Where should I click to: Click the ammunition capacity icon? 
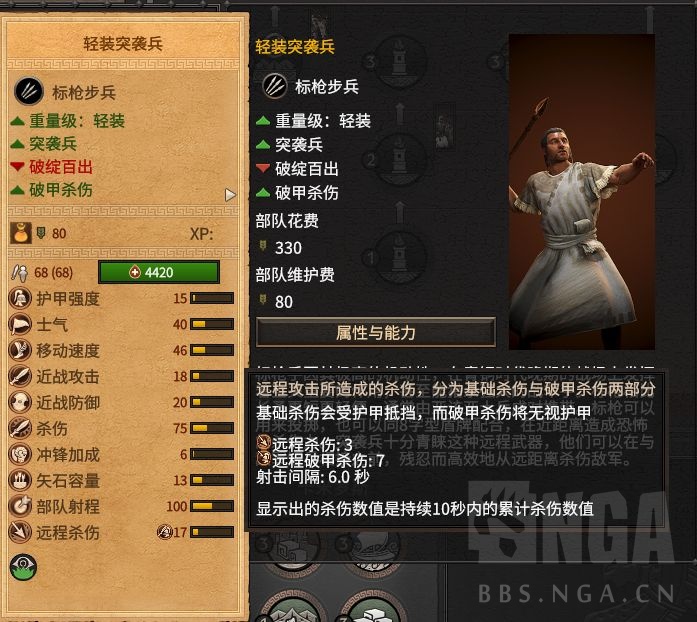pos(20,480)
